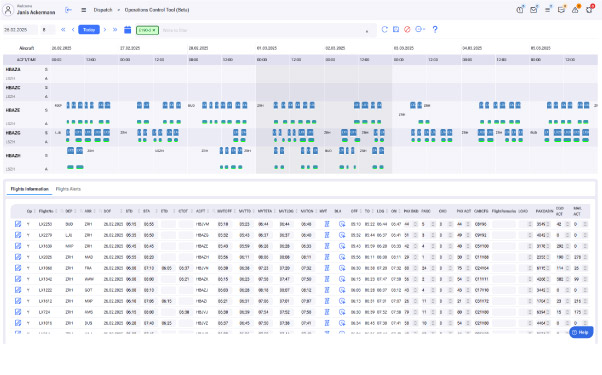Click the blue Help button
This screenshot has width=602, height=375.
pyautogui.click(x=581, y=332)
